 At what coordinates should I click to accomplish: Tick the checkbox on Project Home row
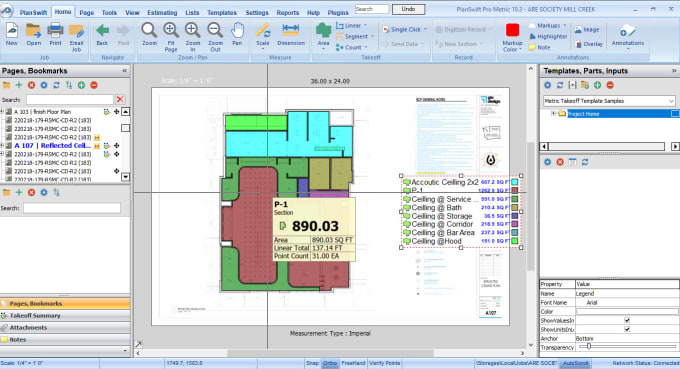tap(675, 114)
